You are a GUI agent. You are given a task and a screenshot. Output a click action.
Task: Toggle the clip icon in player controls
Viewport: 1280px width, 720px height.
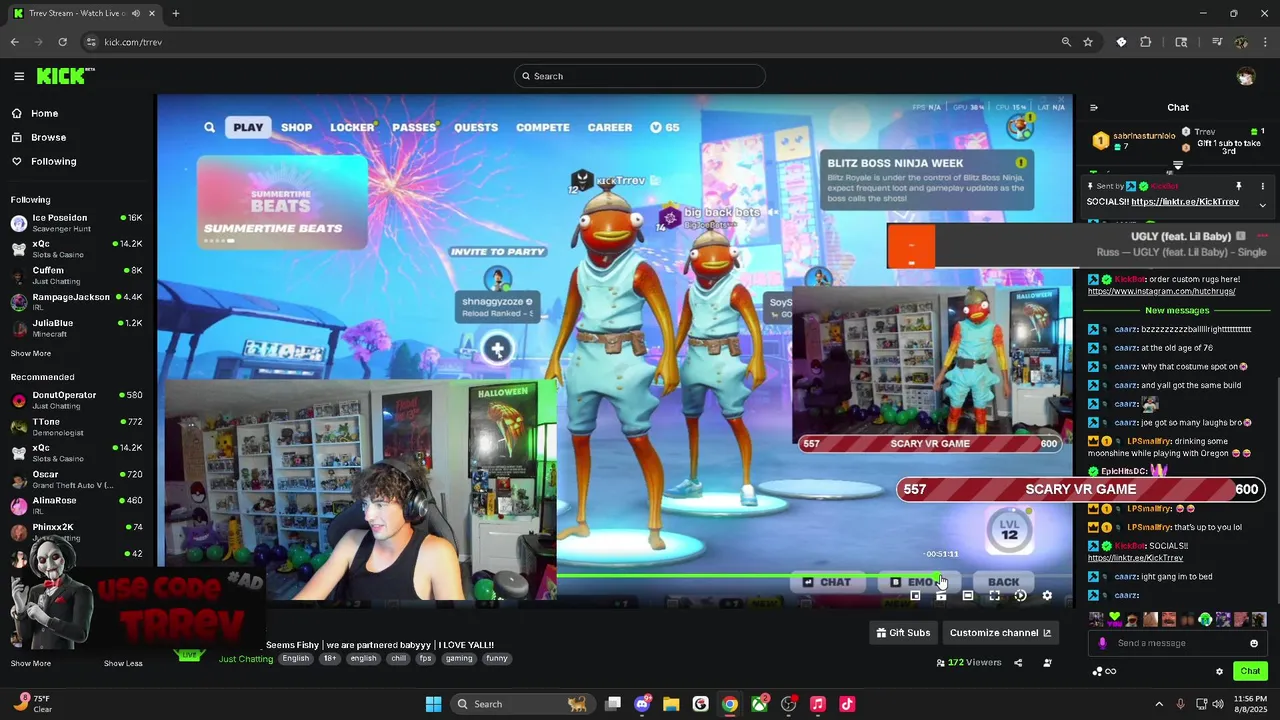tap(941, 595)
